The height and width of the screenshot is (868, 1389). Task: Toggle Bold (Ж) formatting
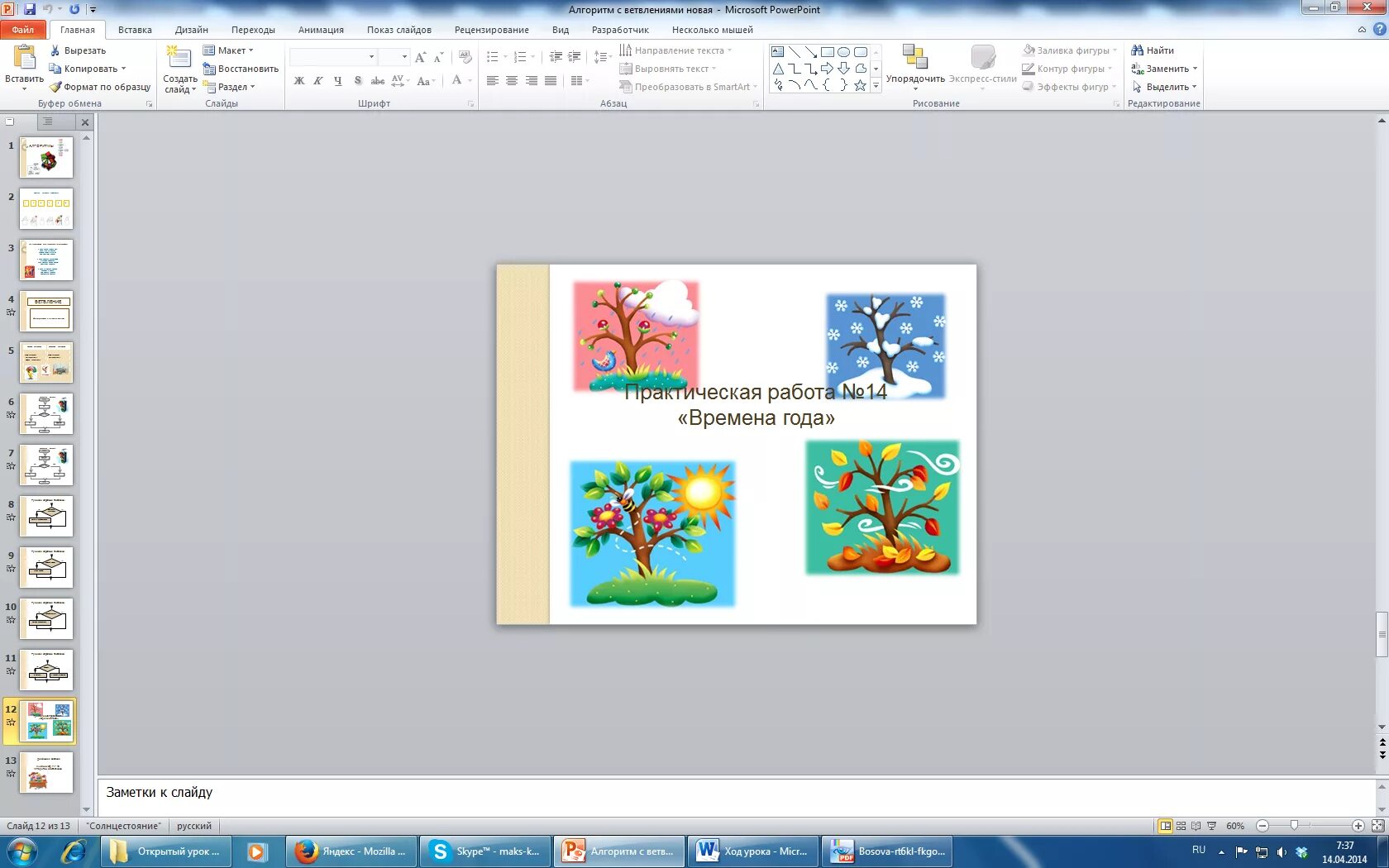coord(298,80)
